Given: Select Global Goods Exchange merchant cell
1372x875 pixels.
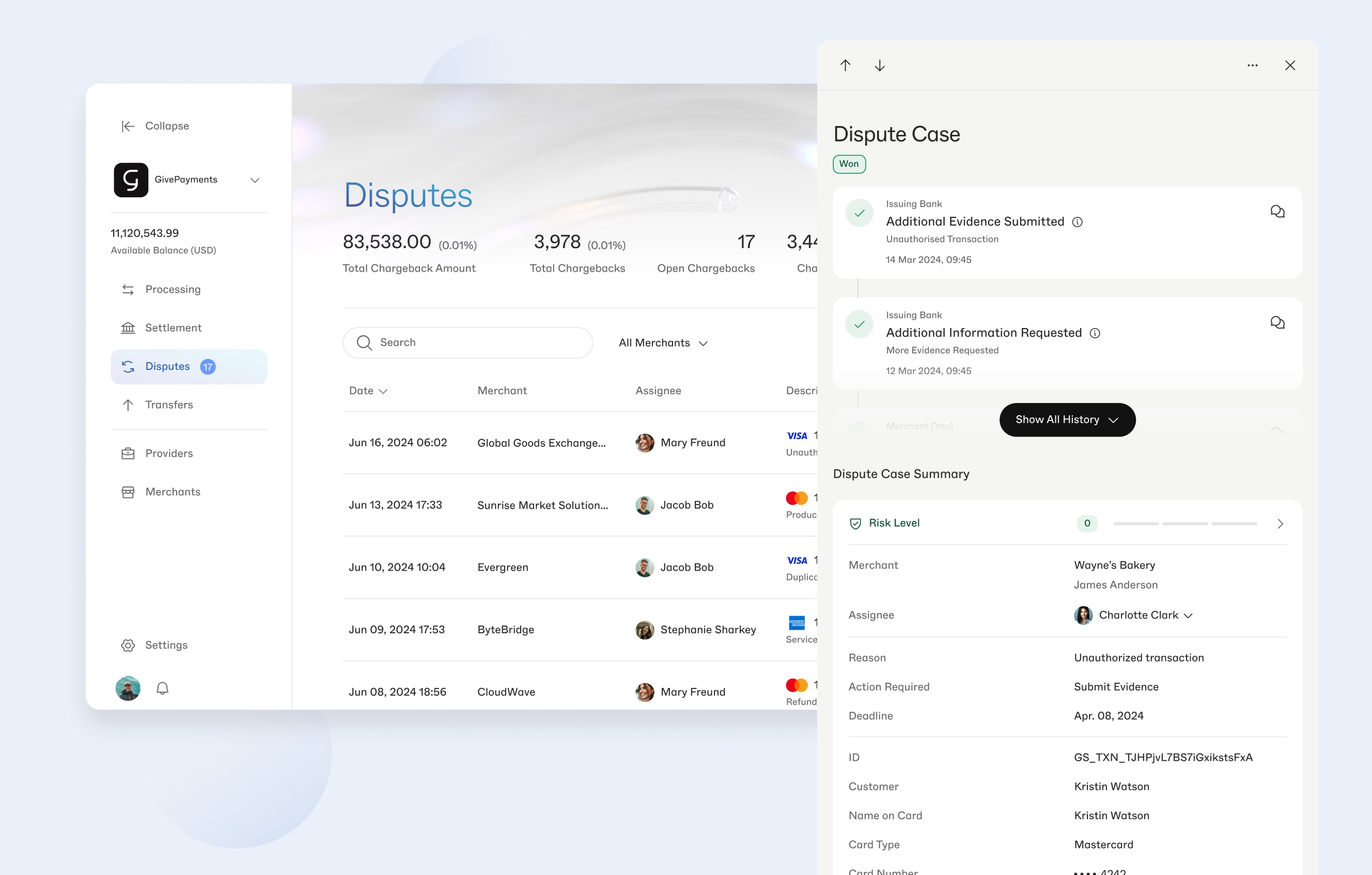Looking at the screenshot, I should tap(541, 443).
